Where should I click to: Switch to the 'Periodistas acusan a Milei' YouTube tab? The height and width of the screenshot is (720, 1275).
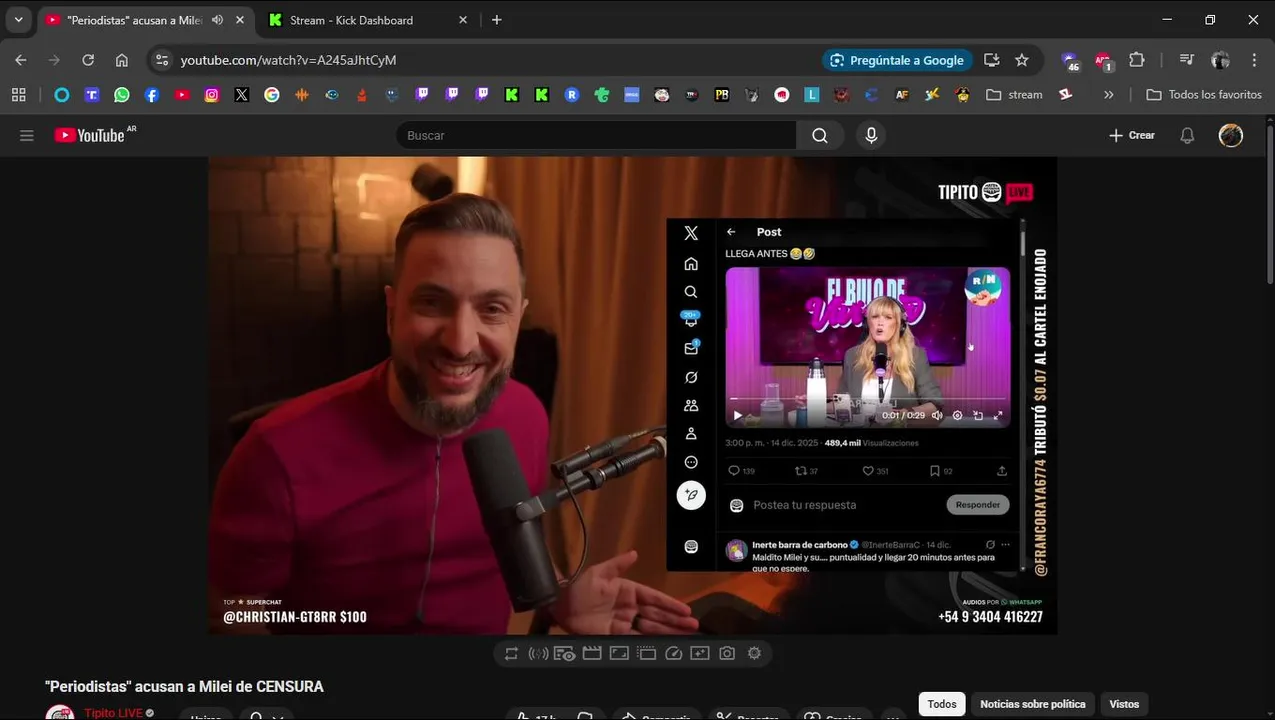pyautogui.click(x=133, y=20)
